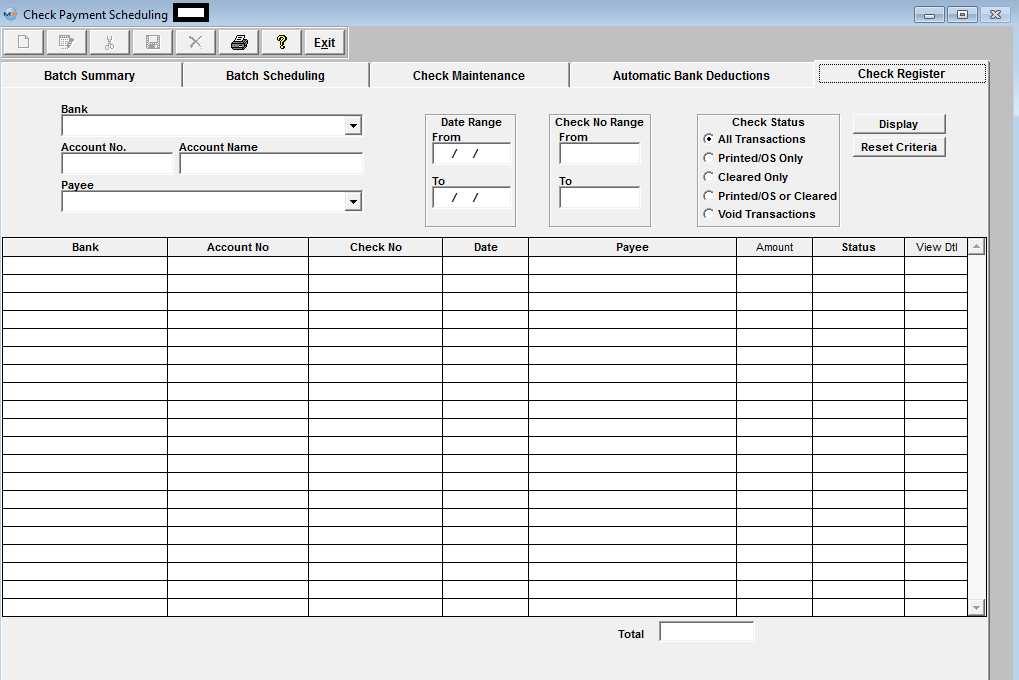This screenshot has width=1019, height=680.
Task: Click the Save floppy disk icon
Action: point(153,42)
